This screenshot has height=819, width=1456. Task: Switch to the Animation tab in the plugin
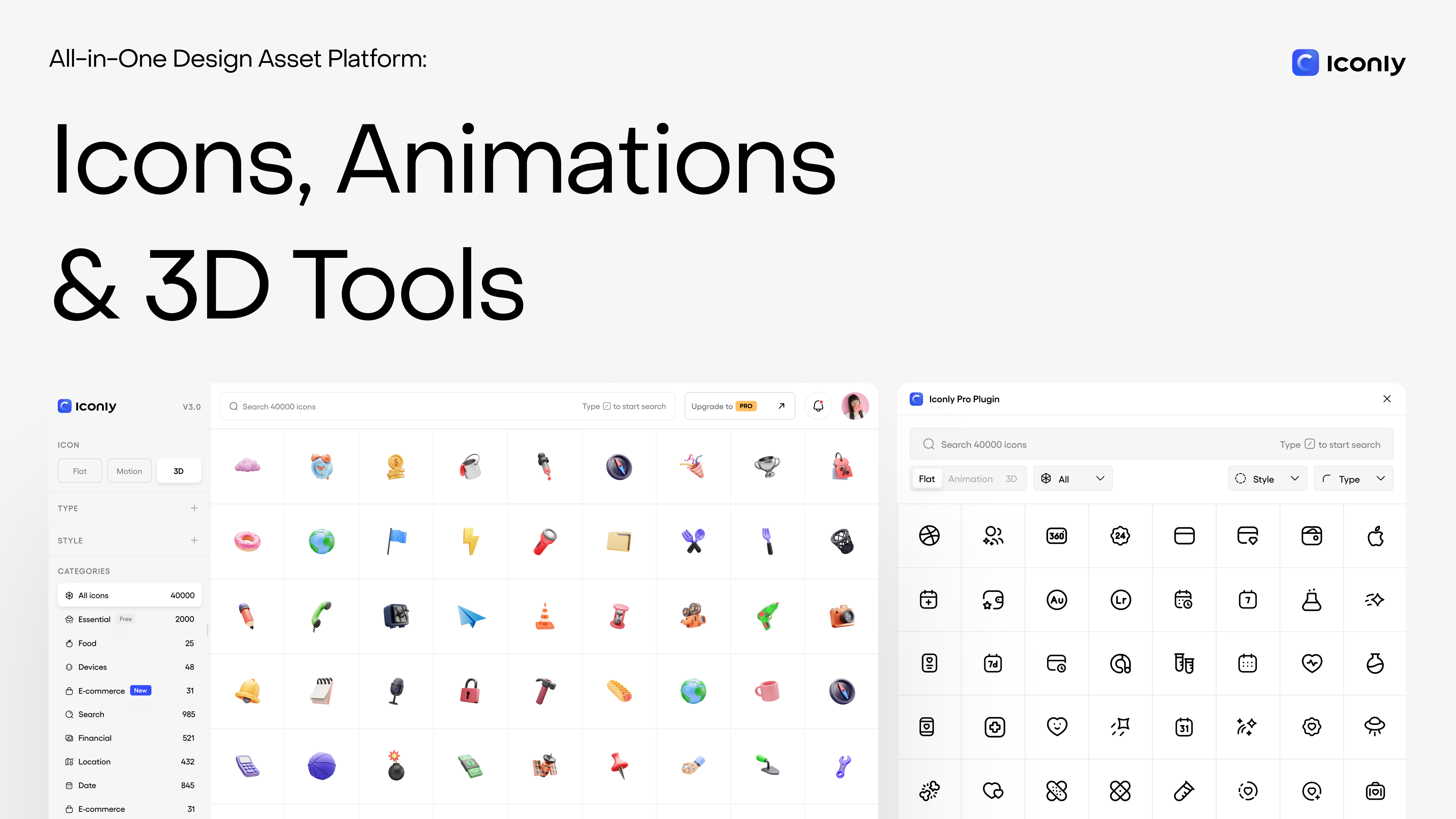pyautogui.click(x=970, y=478)
